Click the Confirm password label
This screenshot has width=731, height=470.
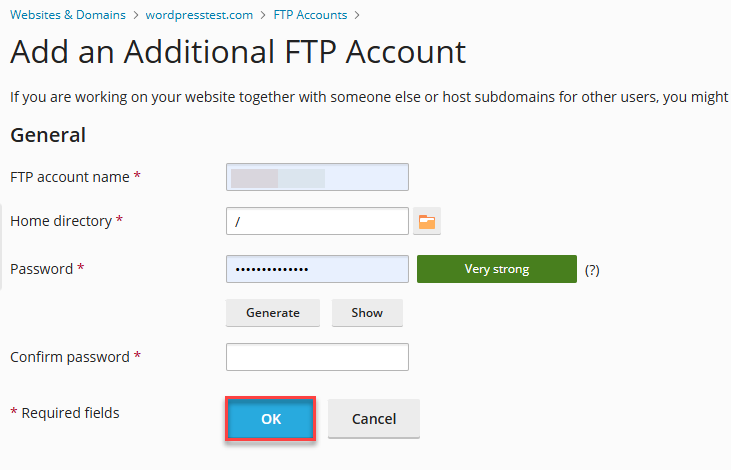point(69,357)
